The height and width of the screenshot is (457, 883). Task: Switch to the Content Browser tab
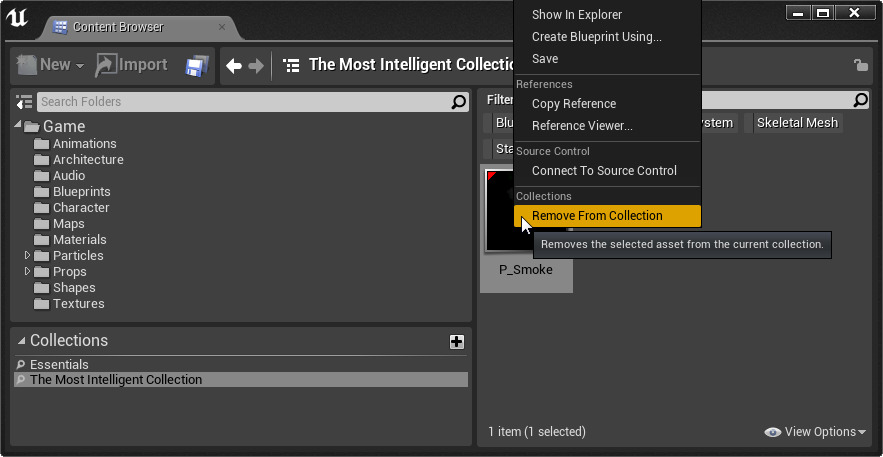click(118, 27)
